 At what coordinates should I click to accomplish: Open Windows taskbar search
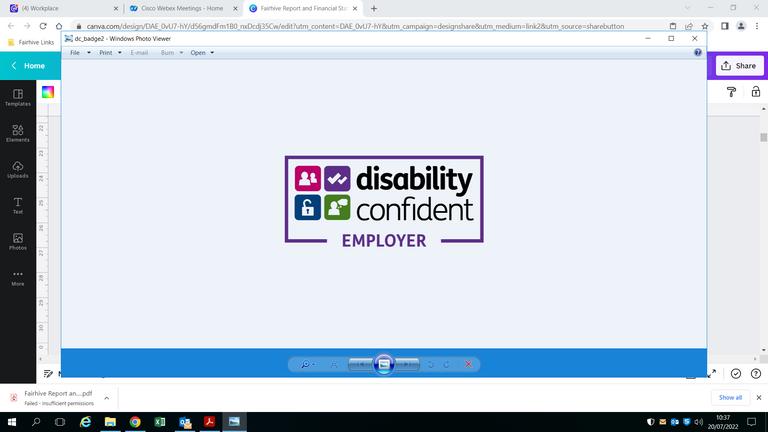click(x=36, y=422)
